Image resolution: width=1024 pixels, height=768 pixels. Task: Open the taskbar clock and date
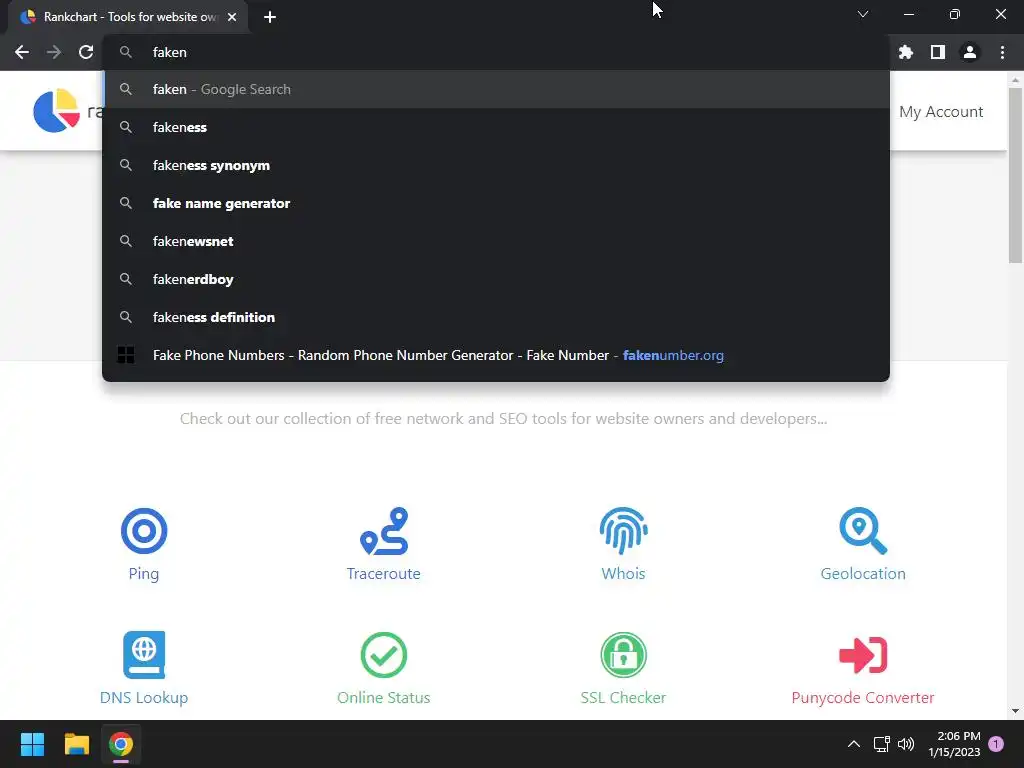pos(954,744)
